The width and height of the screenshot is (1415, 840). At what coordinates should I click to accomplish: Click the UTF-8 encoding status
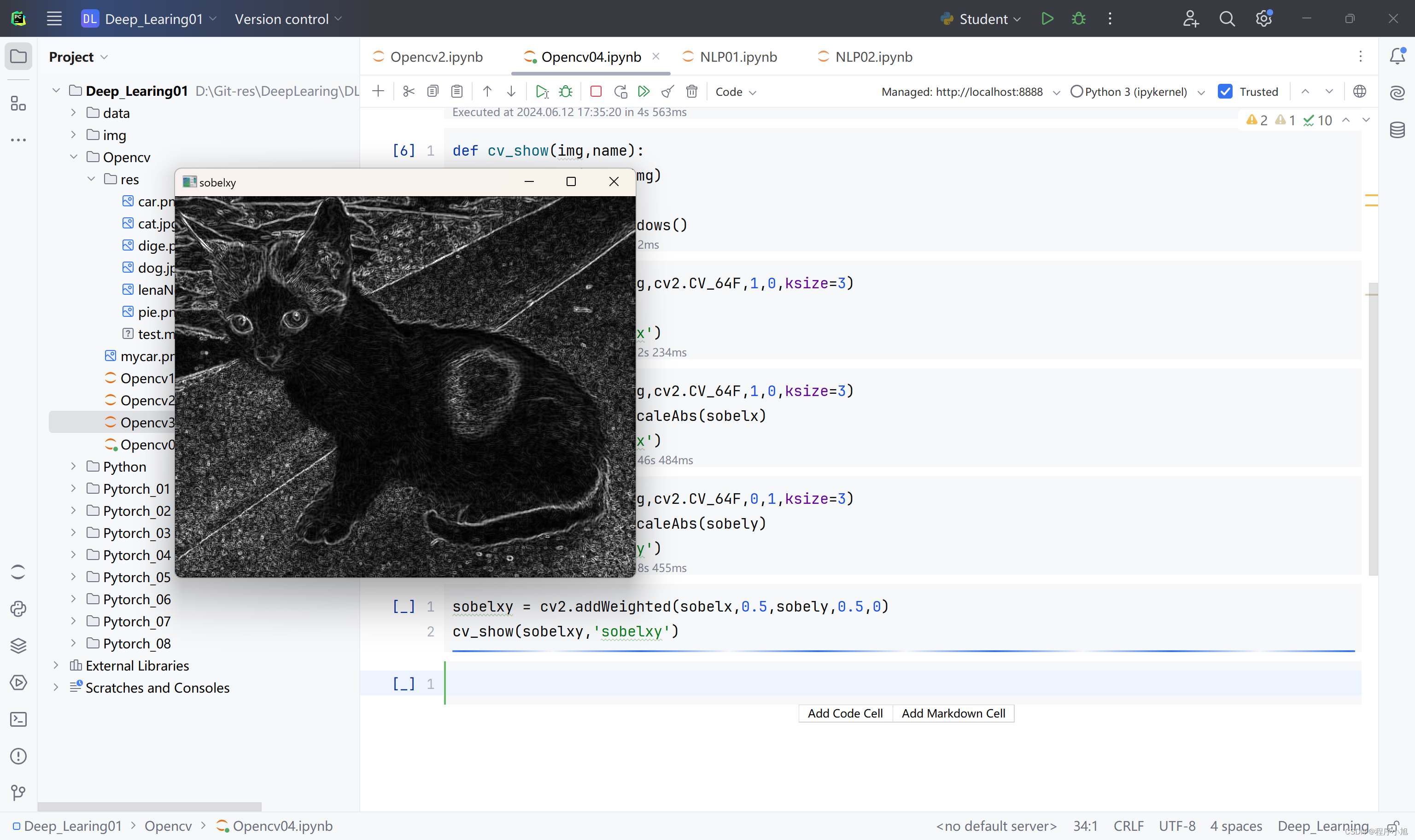1177,826
